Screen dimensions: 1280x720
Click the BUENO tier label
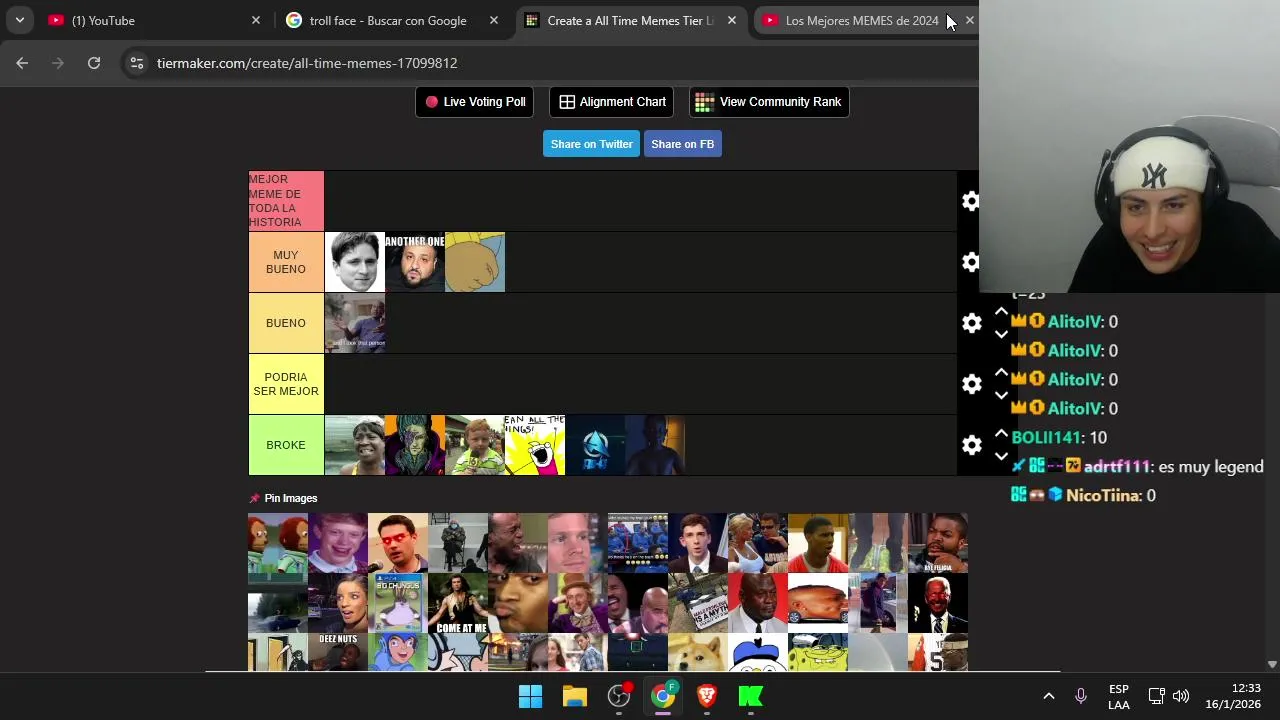click(286, 323)
